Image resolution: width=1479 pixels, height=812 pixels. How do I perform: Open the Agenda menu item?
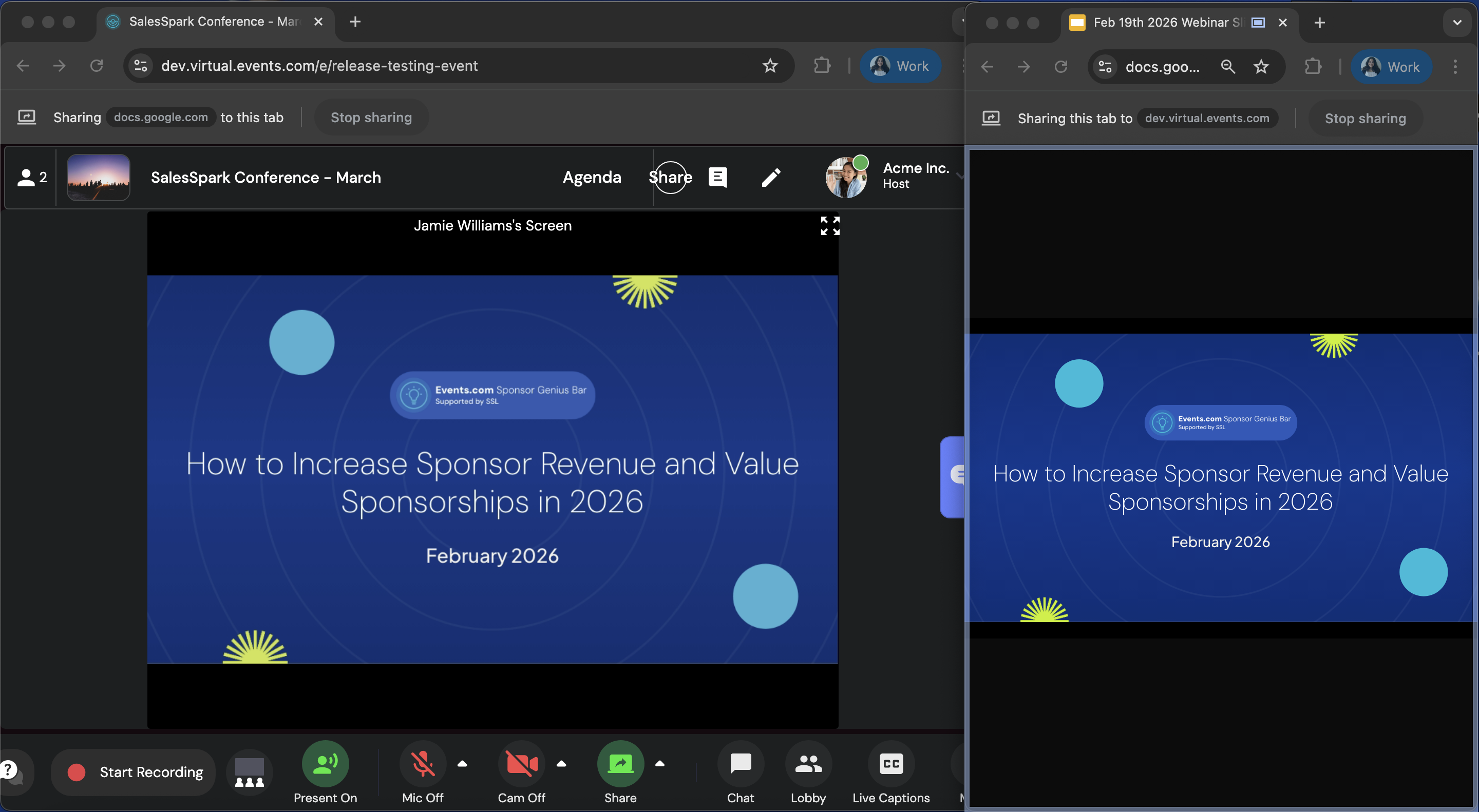[x=592, y=177]
